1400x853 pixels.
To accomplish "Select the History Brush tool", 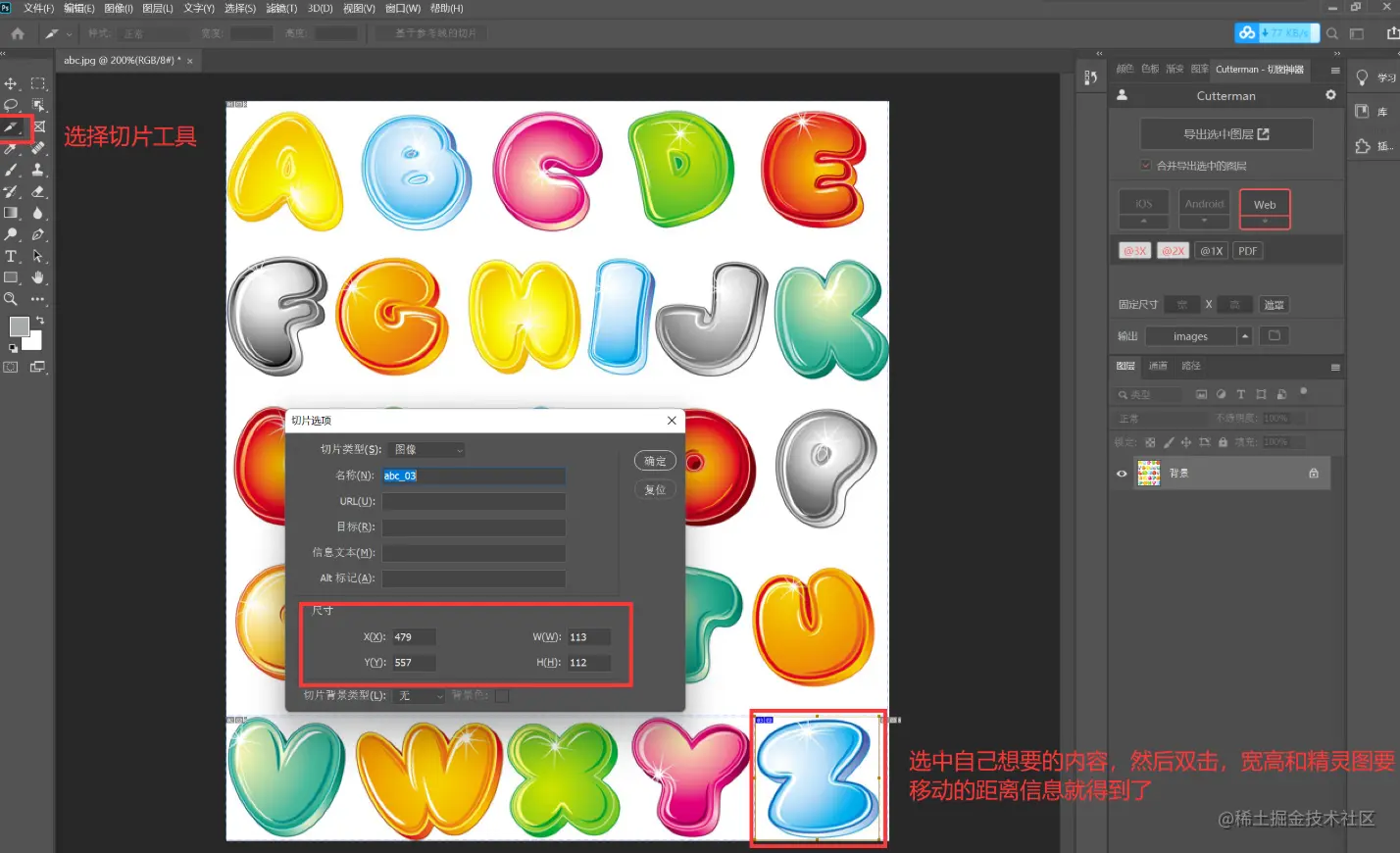I will [11, 191].
